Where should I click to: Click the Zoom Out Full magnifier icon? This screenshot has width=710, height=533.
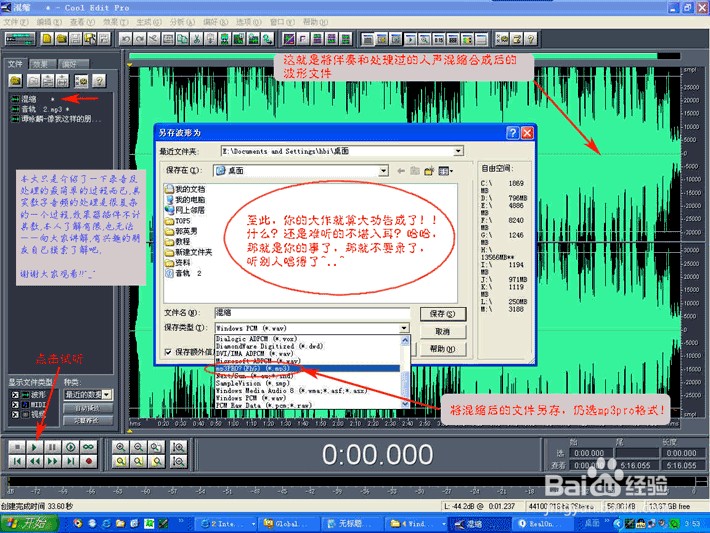[x=156, y=447]
